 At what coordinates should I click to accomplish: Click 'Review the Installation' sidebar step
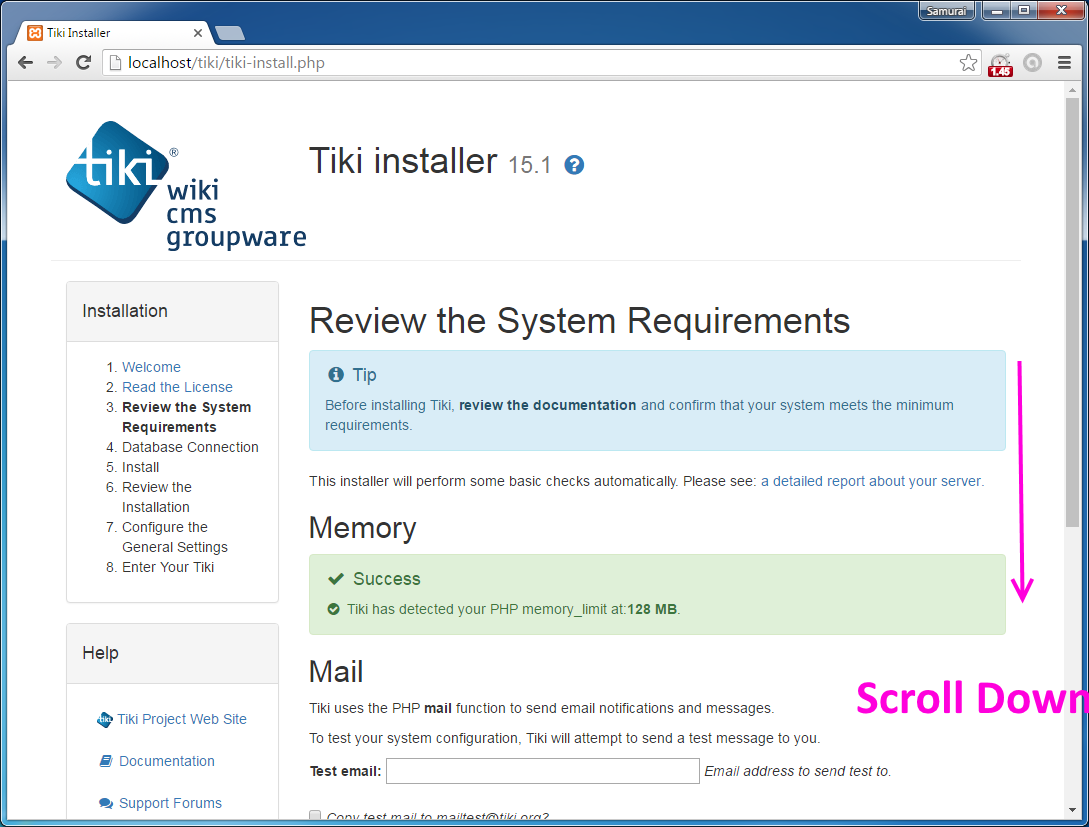click(x=157, y=497)
